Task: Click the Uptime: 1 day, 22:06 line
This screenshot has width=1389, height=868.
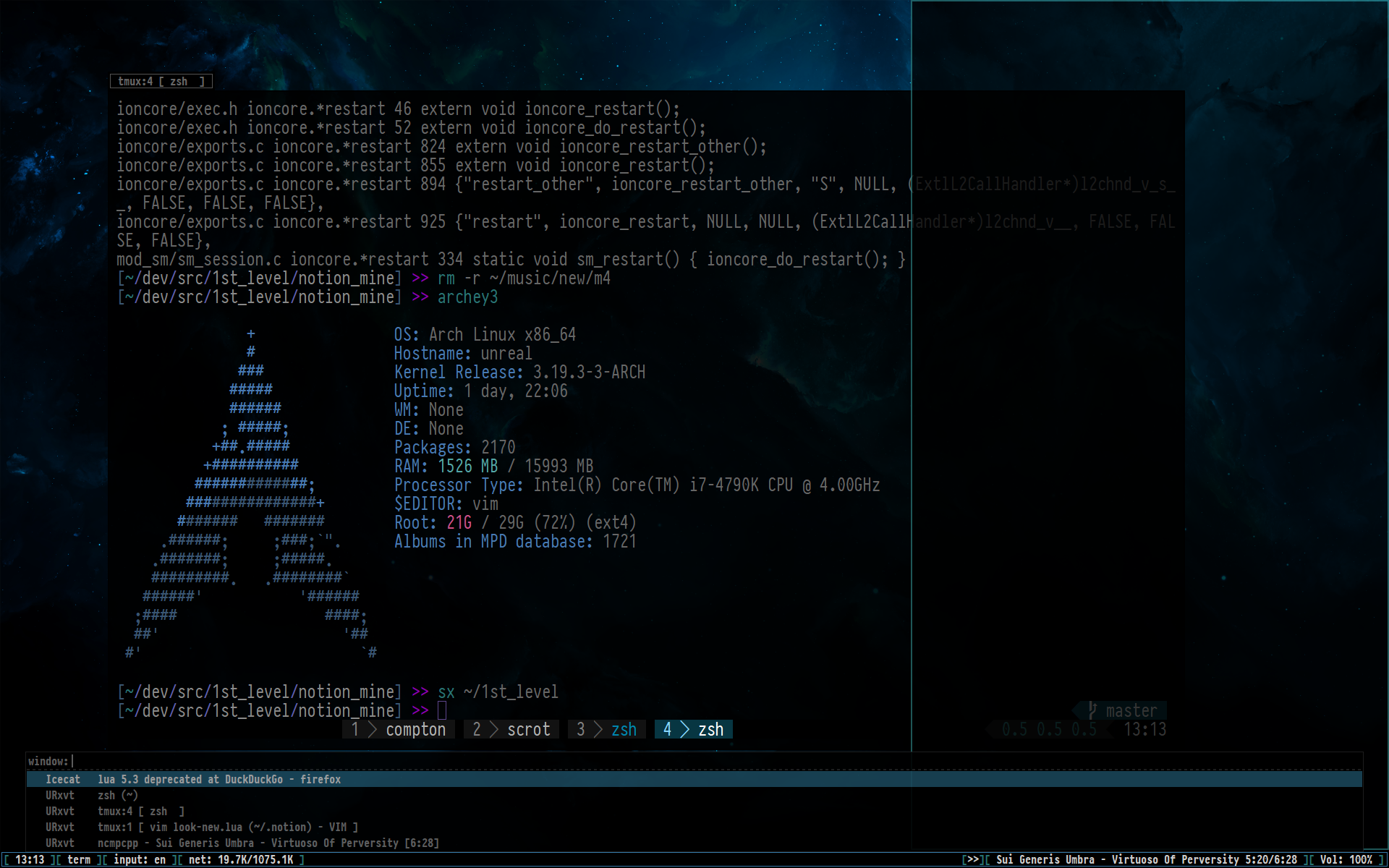Action: [480, 391]
